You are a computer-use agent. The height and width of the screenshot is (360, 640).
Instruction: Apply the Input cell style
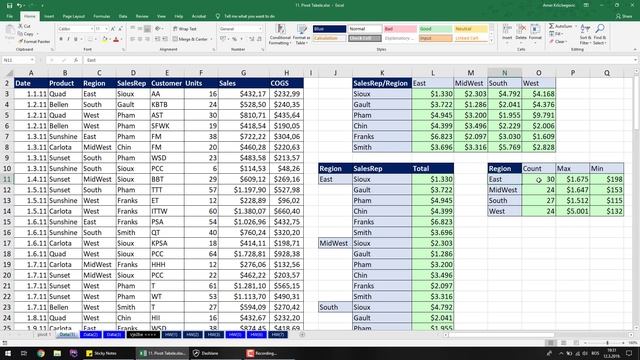tap(436, 38)
